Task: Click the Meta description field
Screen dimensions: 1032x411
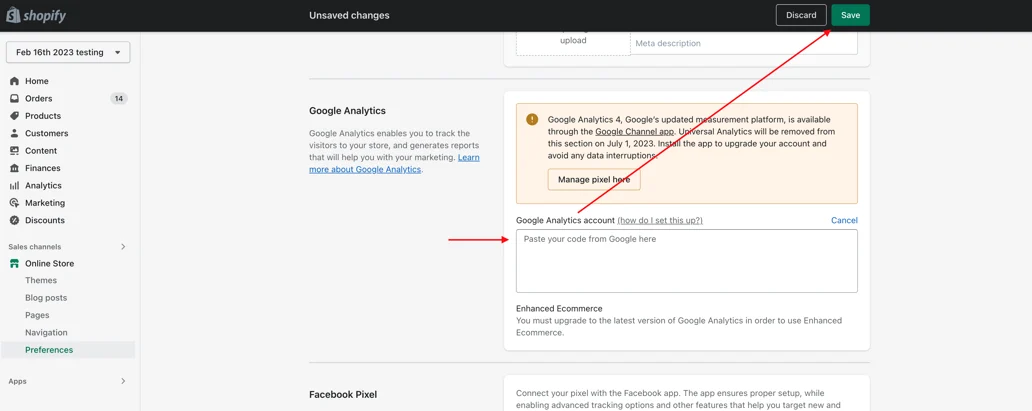Action: 744,43
